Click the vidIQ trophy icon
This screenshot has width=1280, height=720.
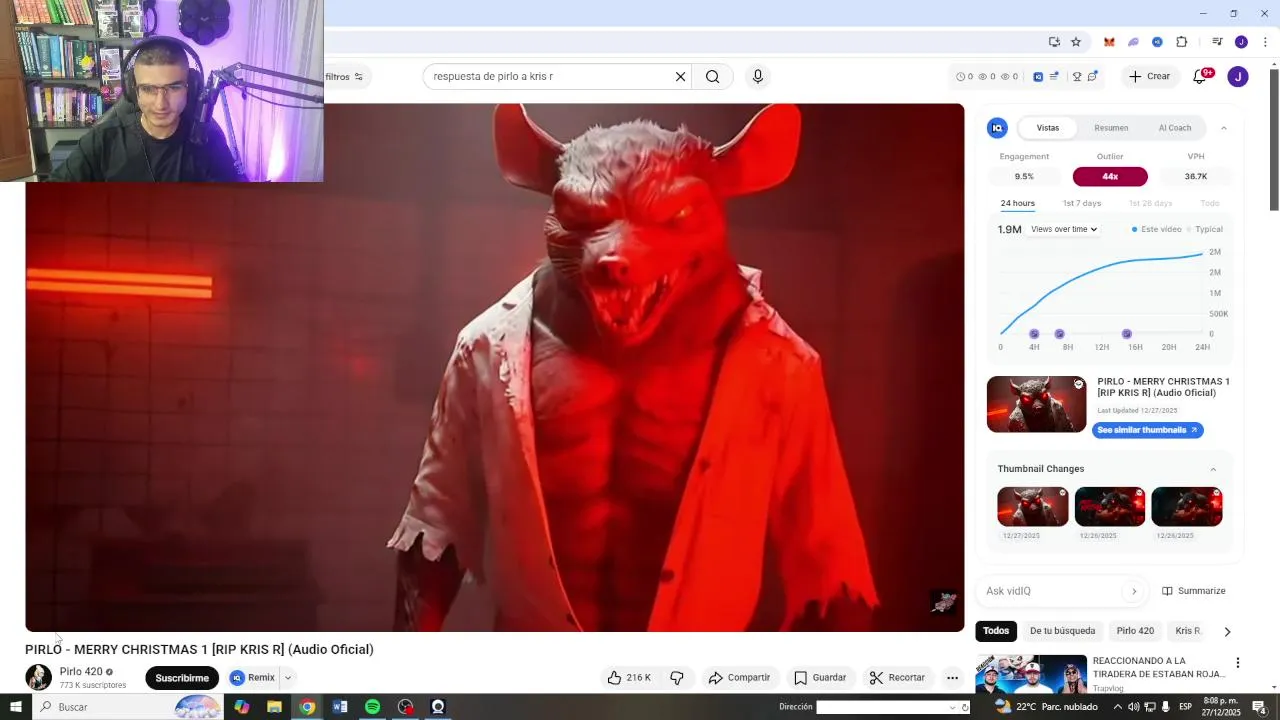1077,76
